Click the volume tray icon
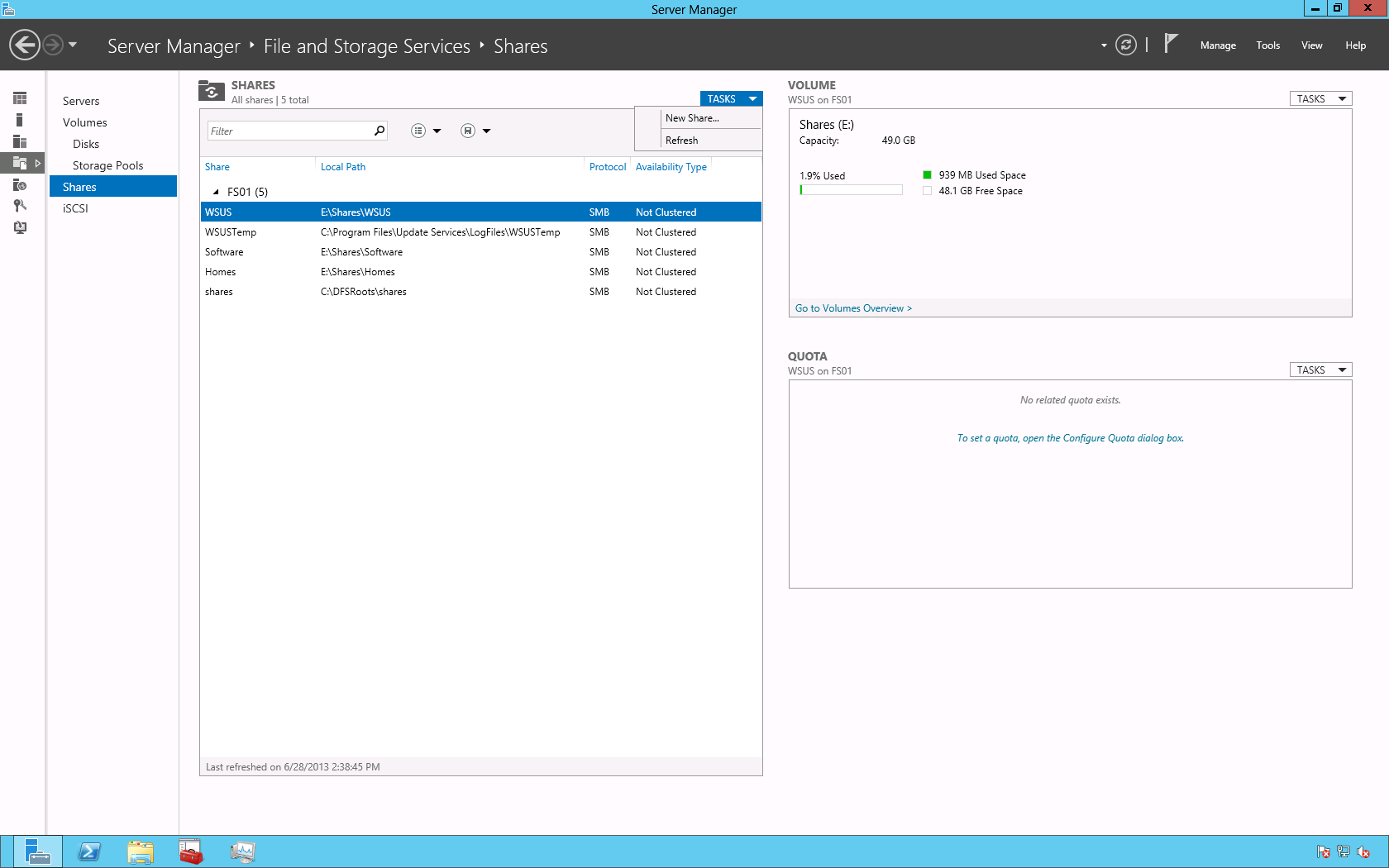The width and height of the screenshot is (1389, 868). click(1363, 851)
